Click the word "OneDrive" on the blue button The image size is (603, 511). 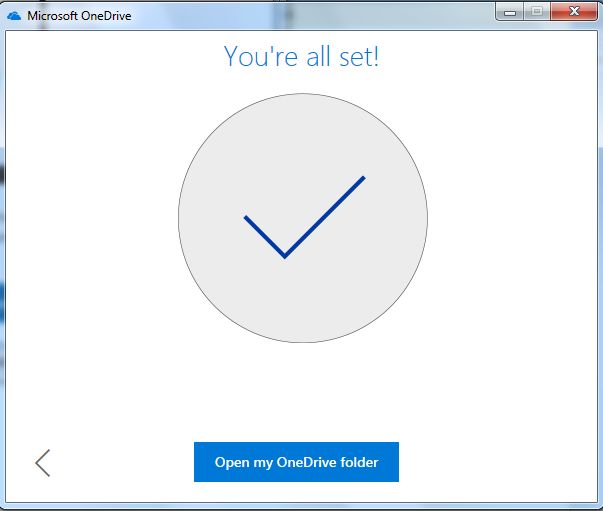click(x=306, y=462)
